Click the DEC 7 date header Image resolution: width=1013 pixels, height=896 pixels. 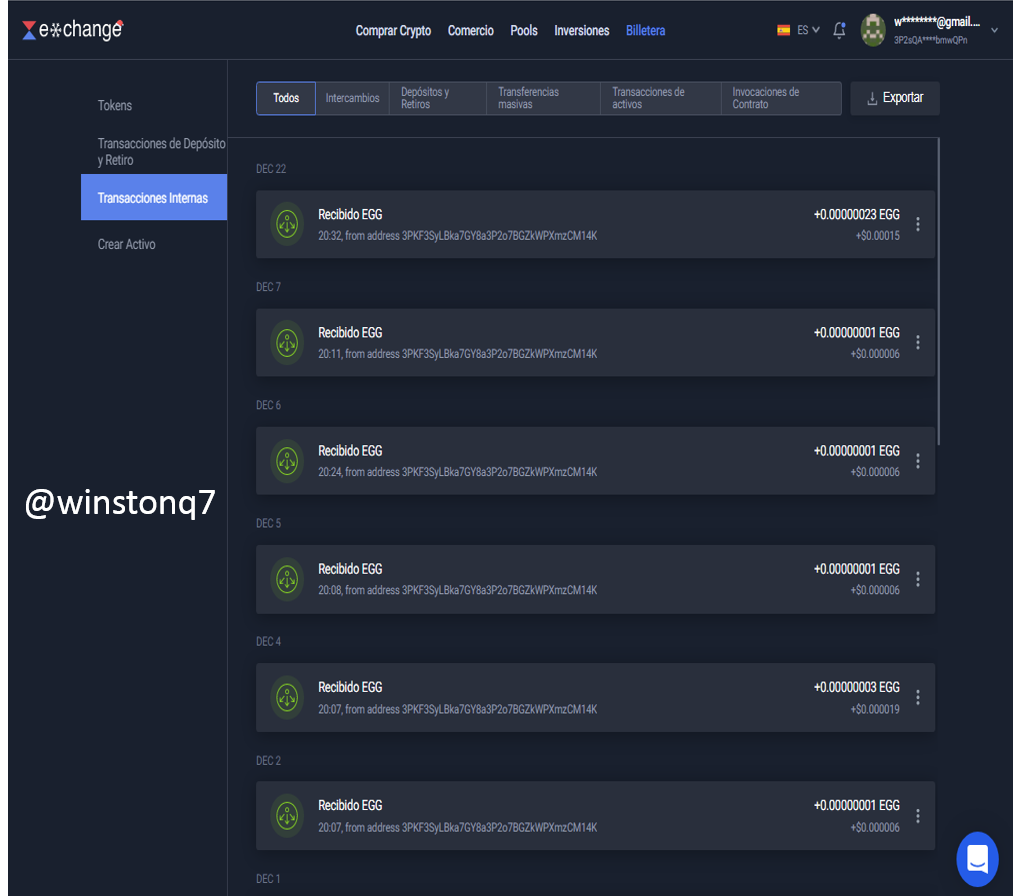click(268, 287)
